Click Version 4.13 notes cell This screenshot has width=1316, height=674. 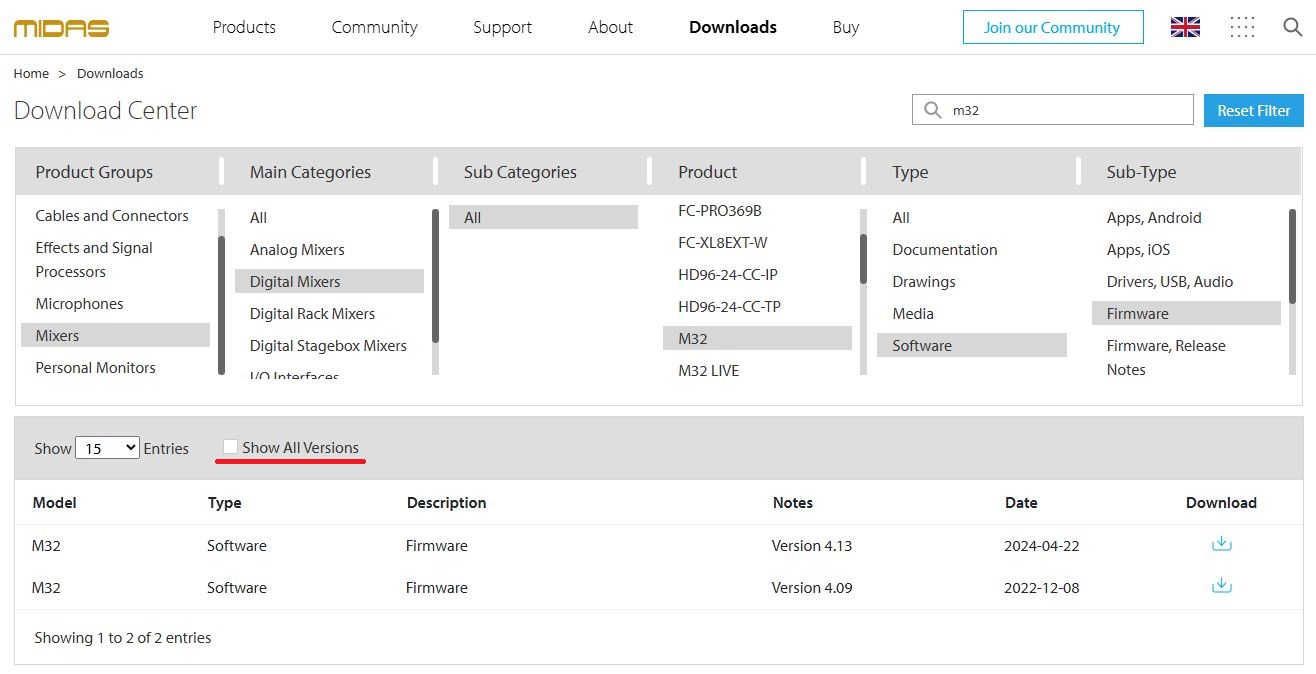tap(811, 546)
